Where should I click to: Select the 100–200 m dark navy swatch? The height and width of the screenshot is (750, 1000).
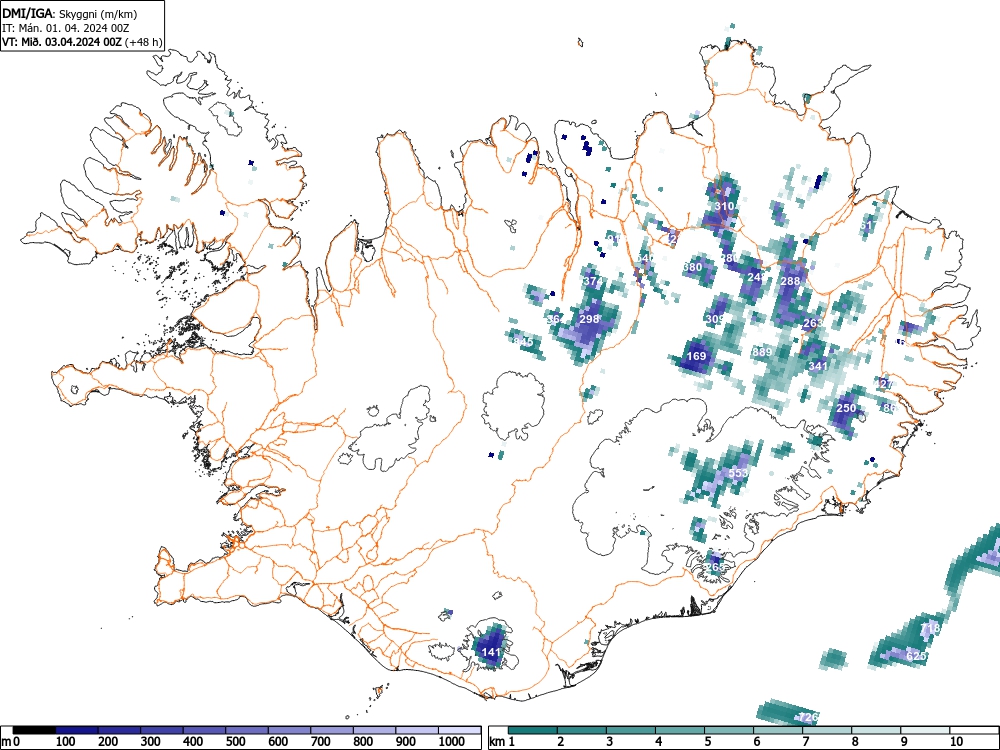[x=77, y=730]
